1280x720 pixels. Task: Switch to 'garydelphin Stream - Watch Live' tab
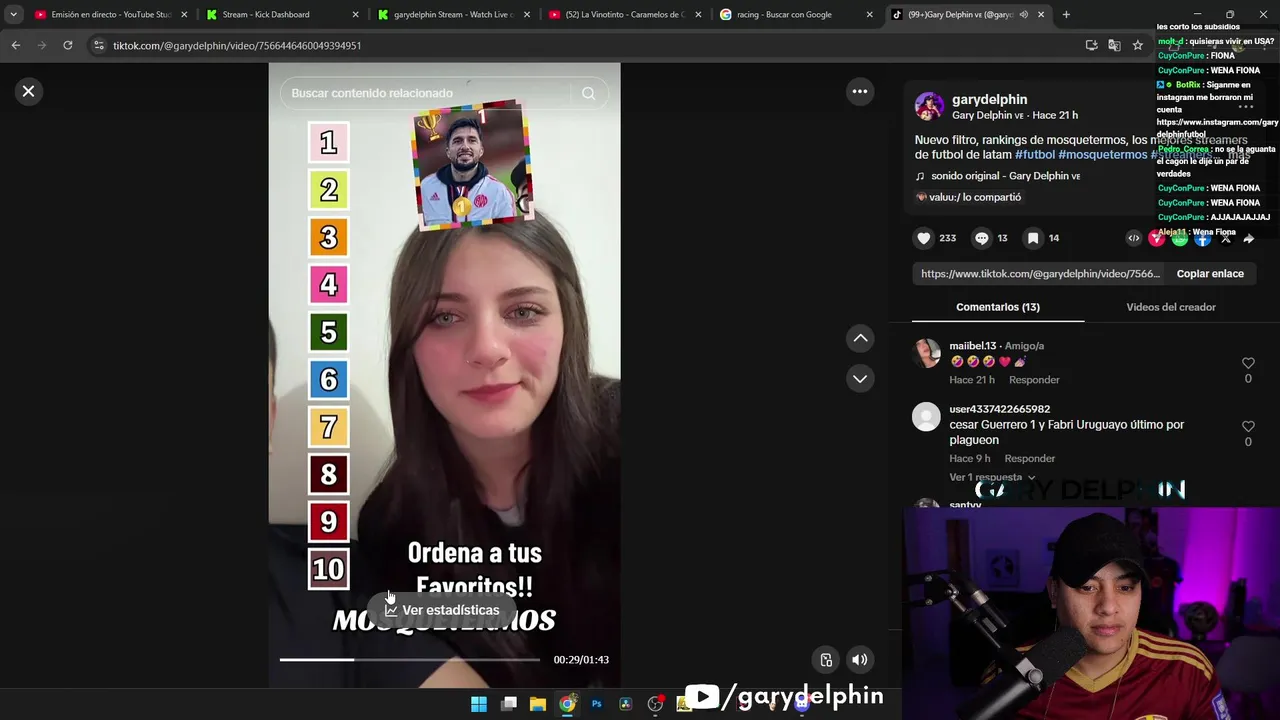(452, 15)
